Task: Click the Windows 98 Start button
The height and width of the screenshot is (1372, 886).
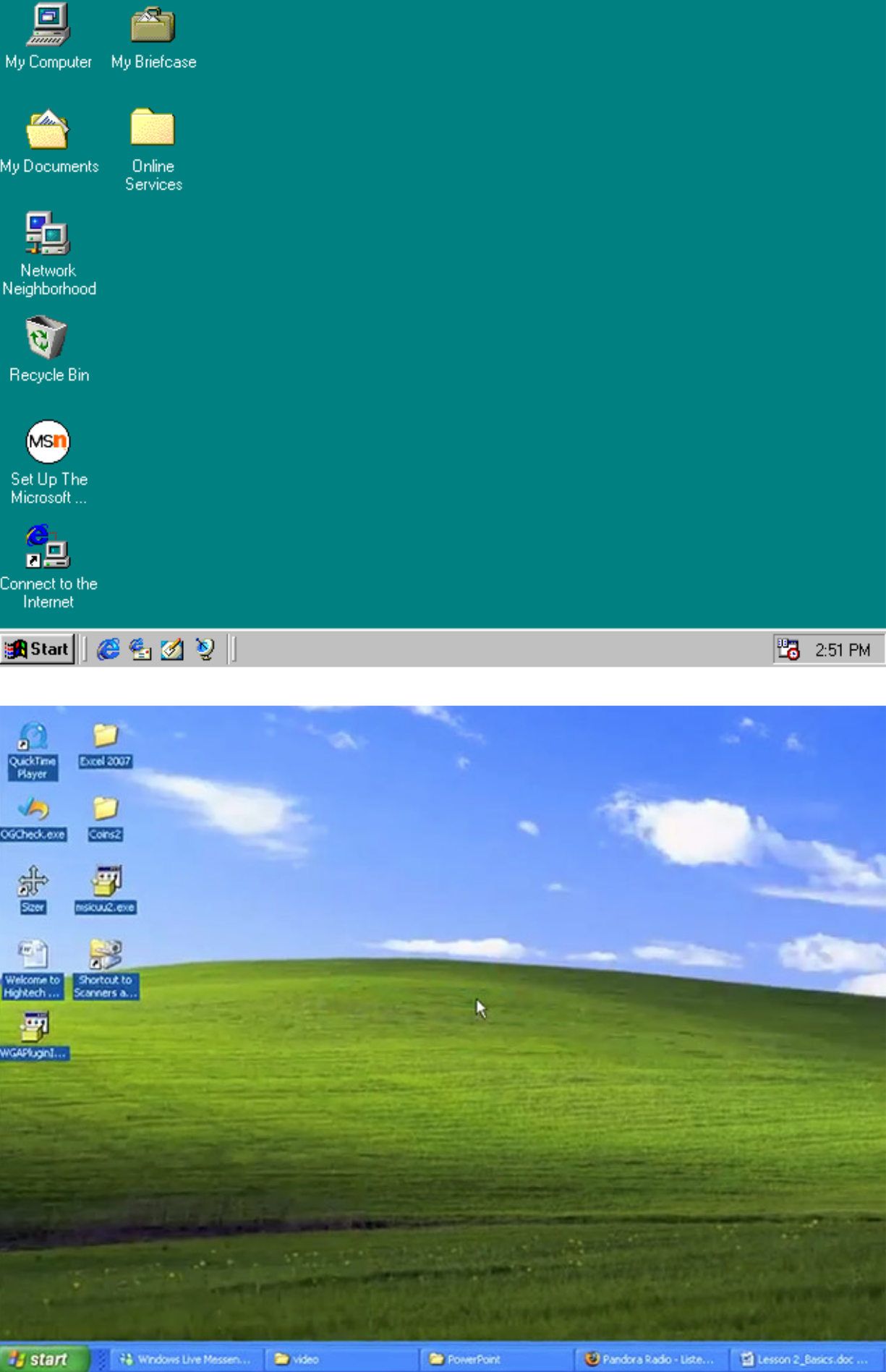Action: pyautogui.click(x=38, y=649)
